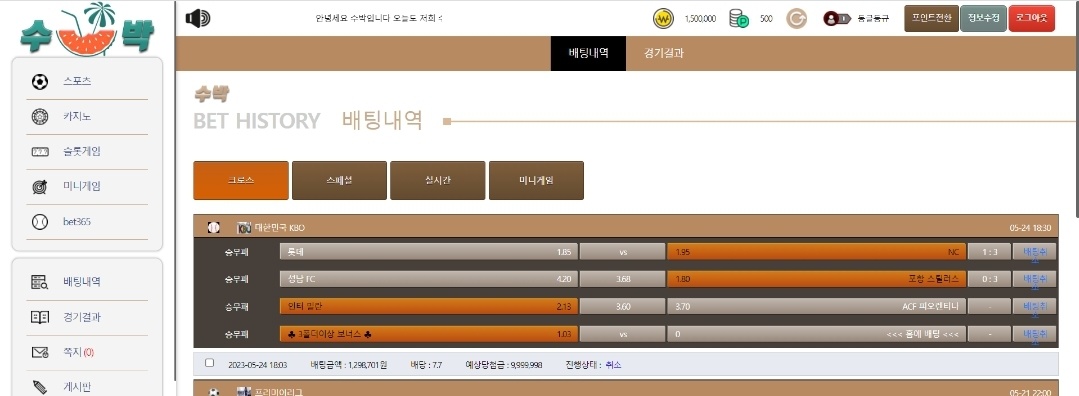Click the gold won coin balance icon

coord(663,19)
